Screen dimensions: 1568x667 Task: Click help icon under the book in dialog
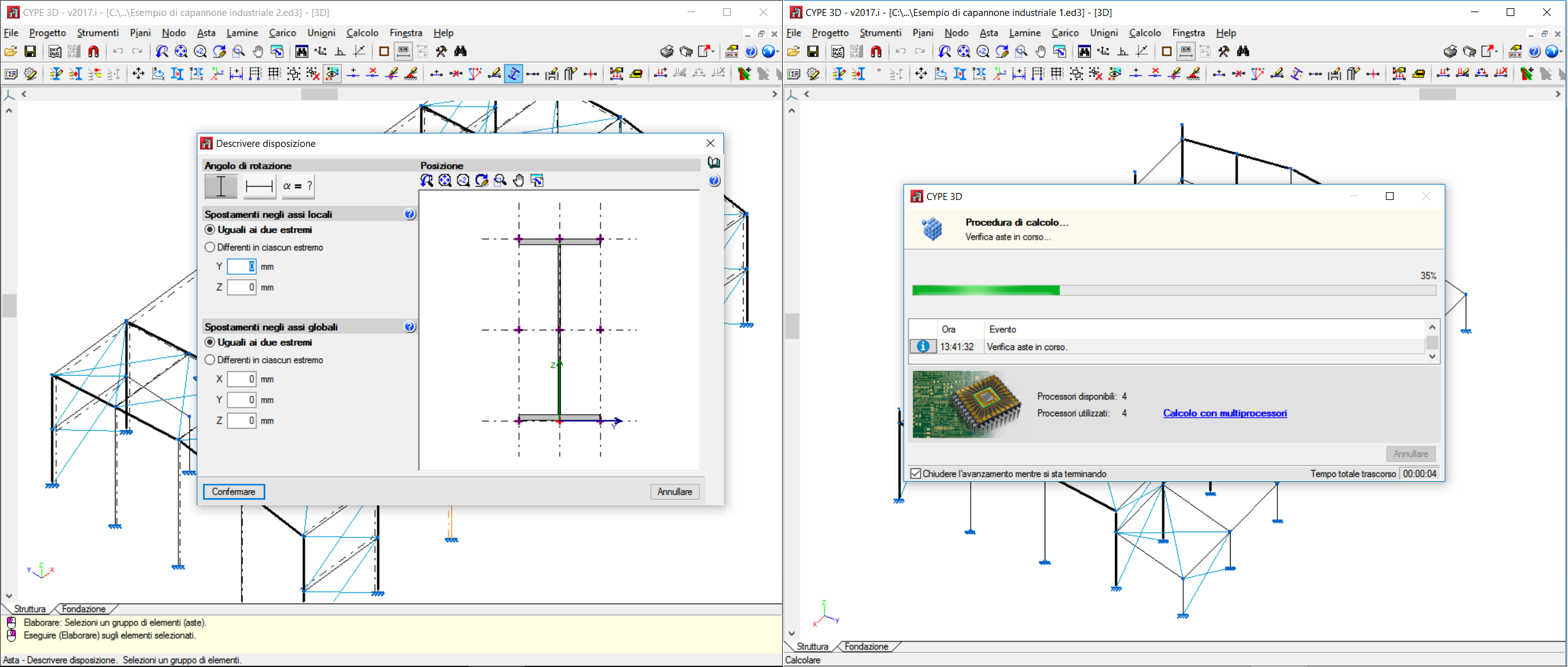click(714, 181)
